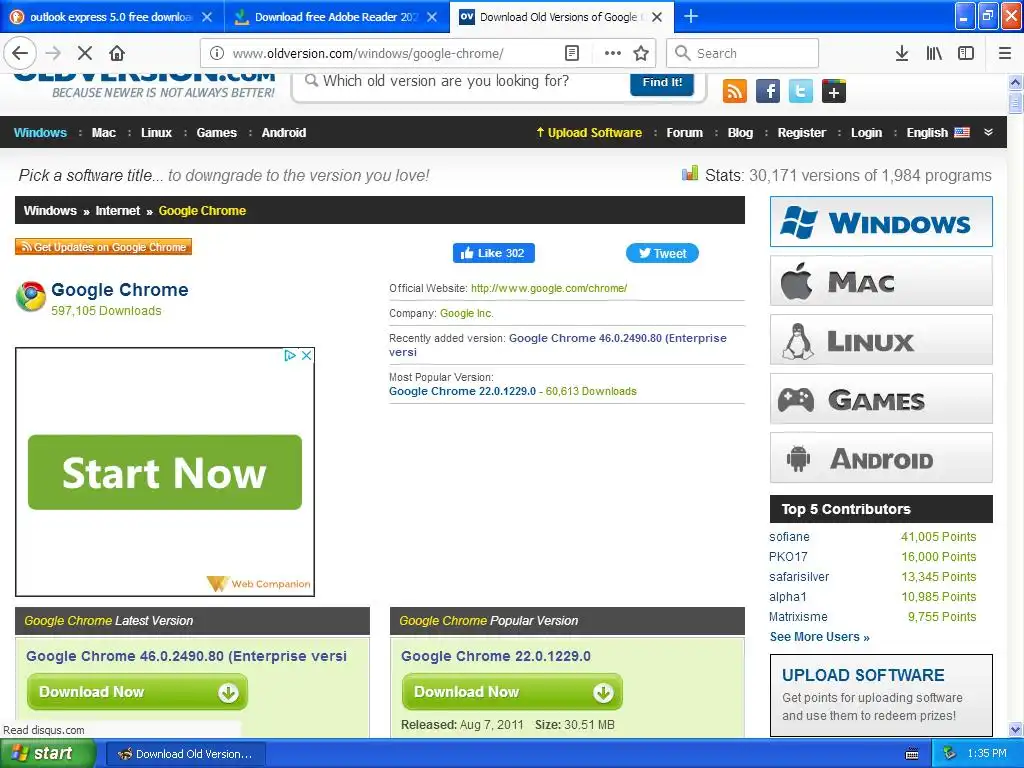Open the Windows Start menu
Viewport: 1024px width, 768px height.
coord(46,754)
